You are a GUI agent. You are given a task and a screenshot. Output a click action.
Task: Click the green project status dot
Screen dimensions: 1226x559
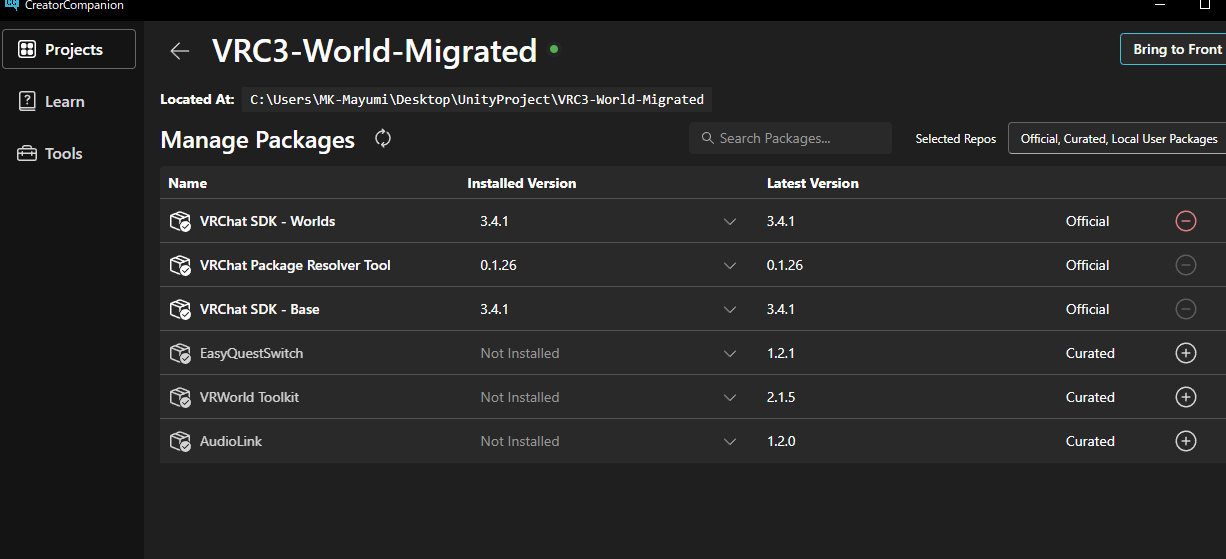click(554, 48)
